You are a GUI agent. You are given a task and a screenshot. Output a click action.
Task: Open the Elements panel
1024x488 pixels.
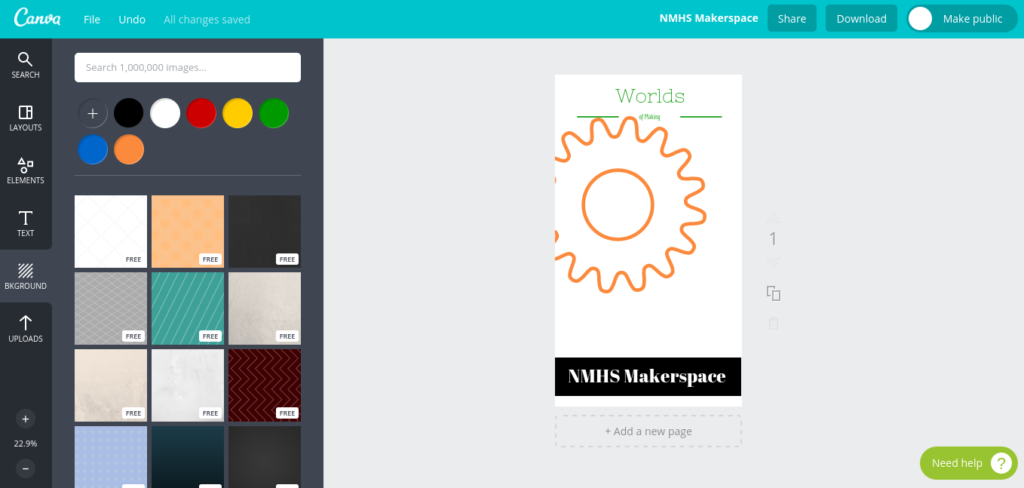[25, 171]
